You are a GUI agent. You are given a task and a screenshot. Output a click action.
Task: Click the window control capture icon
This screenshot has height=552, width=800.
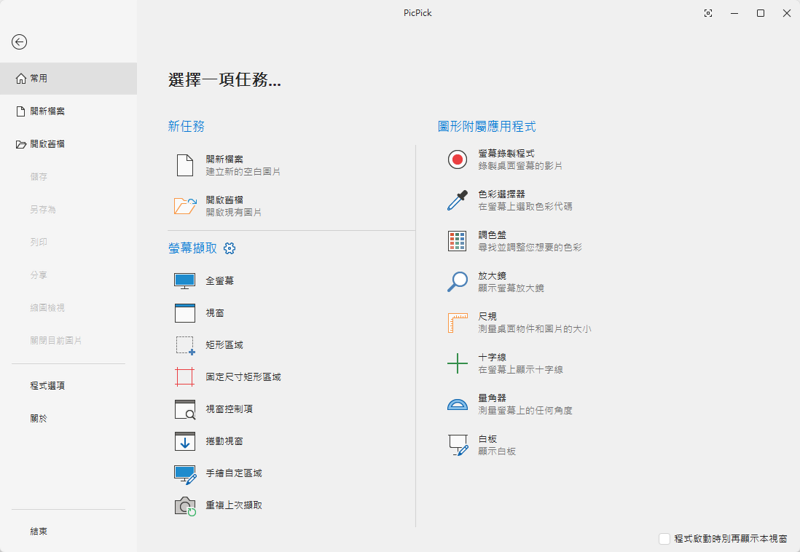pyautogui.click(x=185, y=409)
